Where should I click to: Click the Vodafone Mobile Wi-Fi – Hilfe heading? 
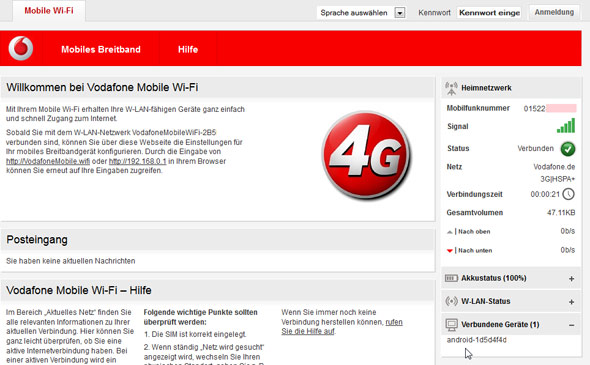point(79,290)
